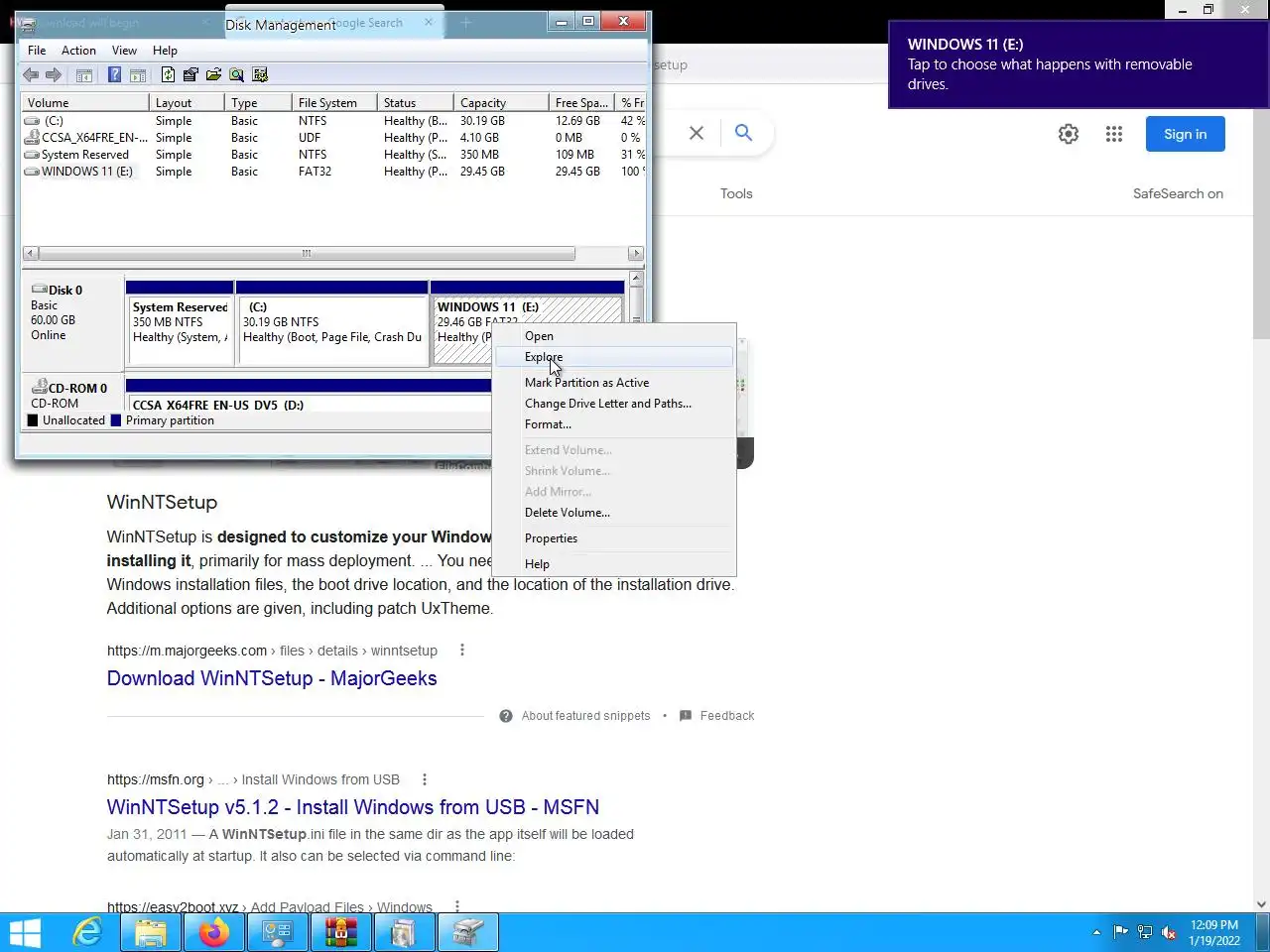The height and width of the screenshot is (952, 1270).
Task: Click the settings list toolbar icon
Action: point(260,74)
